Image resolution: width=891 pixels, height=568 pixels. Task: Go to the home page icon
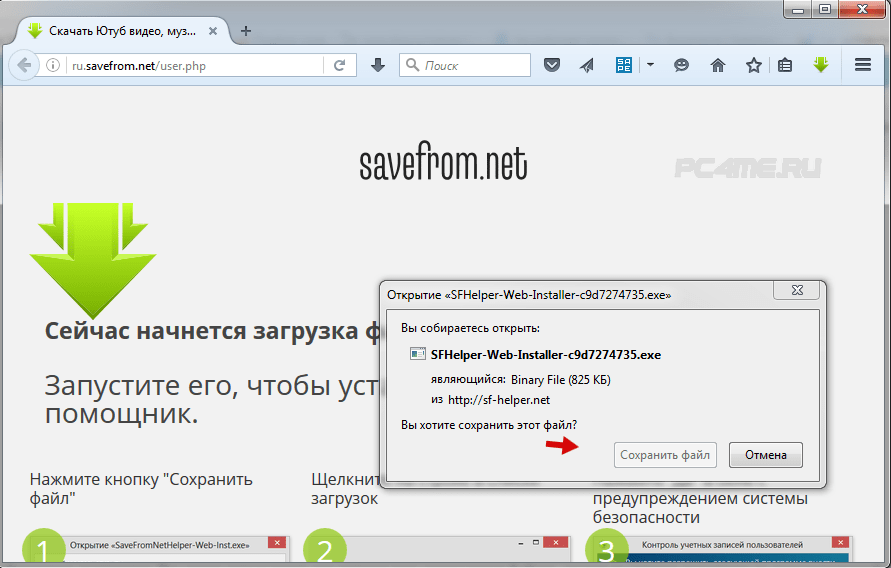click(x=718, y=65)
